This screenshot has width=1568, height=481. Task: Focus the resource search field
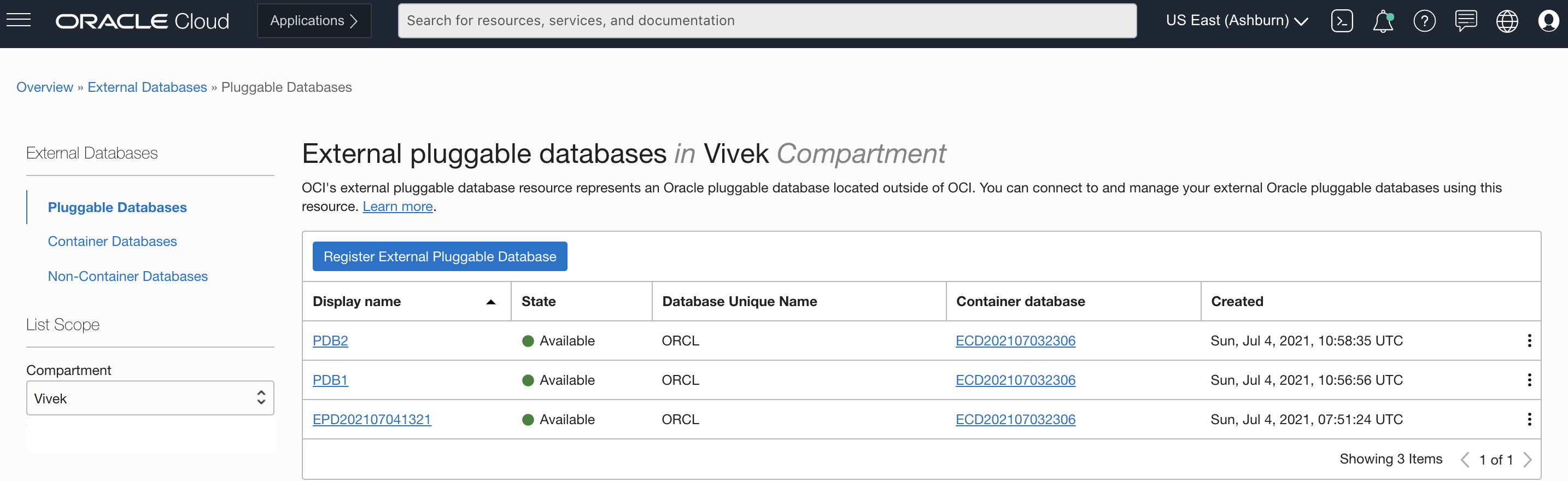(767, 21)
